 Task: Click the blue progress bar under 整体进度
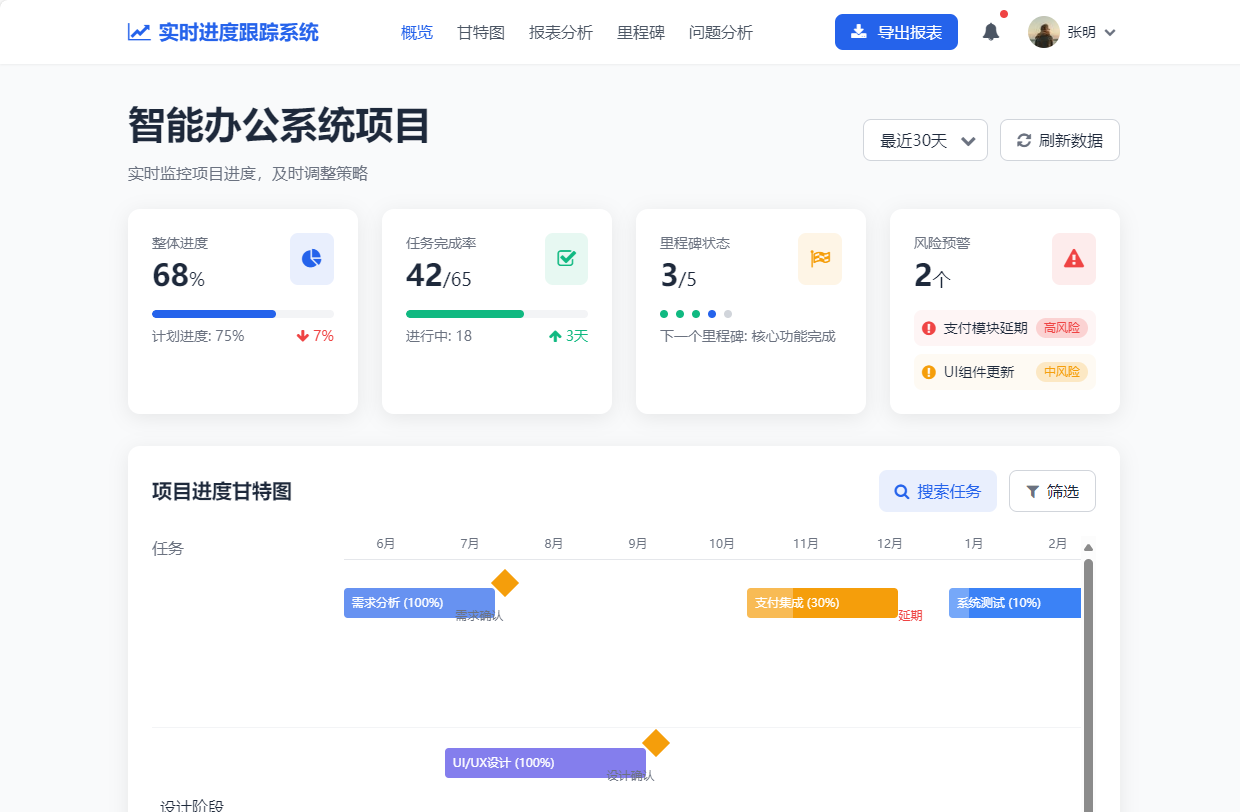point(242,312)
